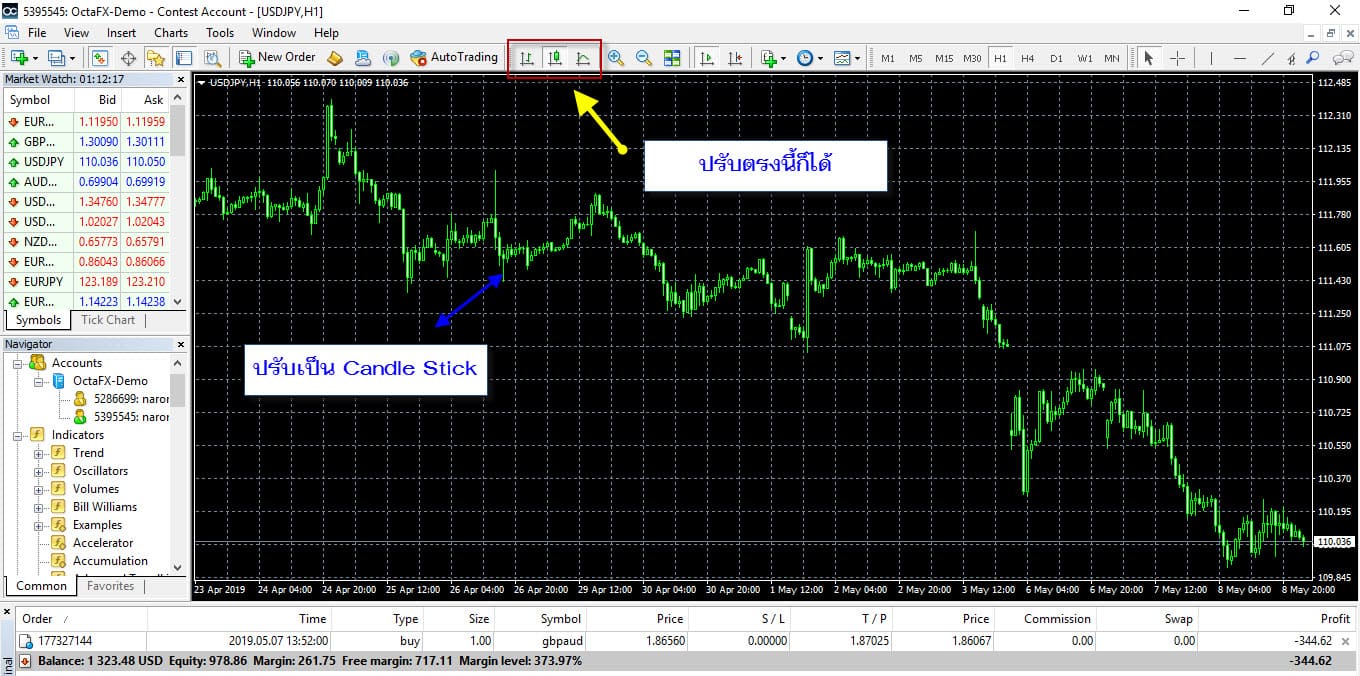
Task: Switch chart to bar chart view
Action: click(526, 58)
